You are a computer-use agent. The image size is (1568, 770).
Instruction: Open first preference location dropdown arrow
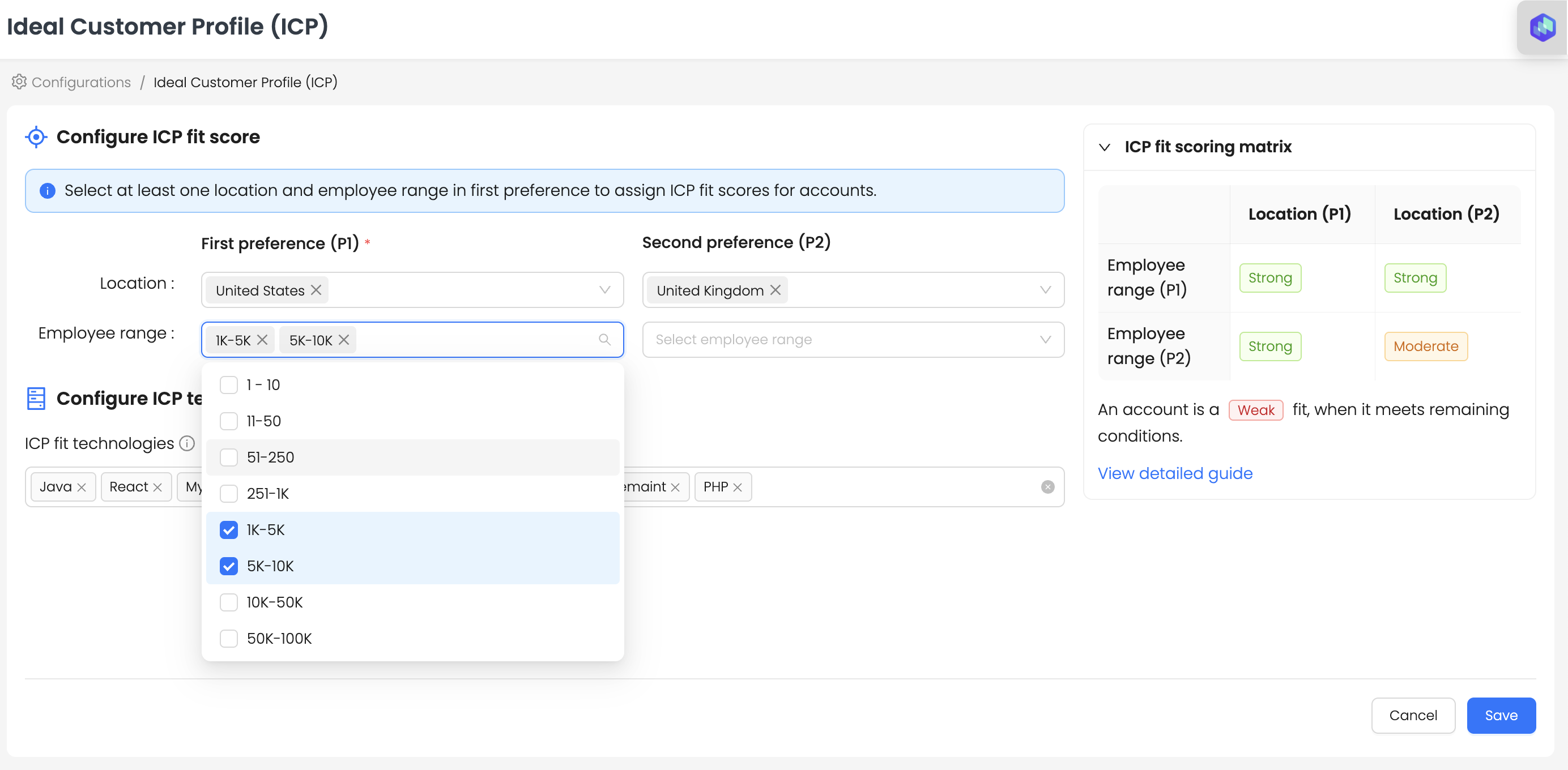[604, 290]
